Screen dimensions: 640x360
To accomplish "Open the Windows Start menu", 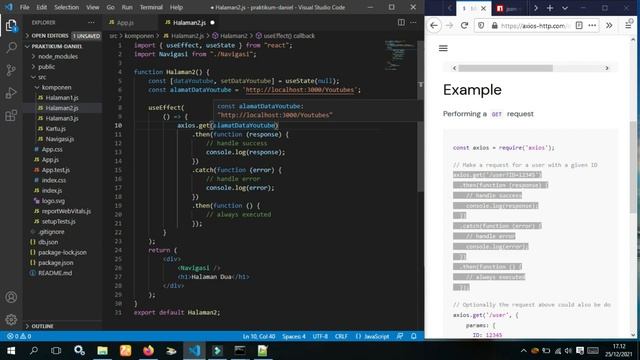I will point(11,351).
